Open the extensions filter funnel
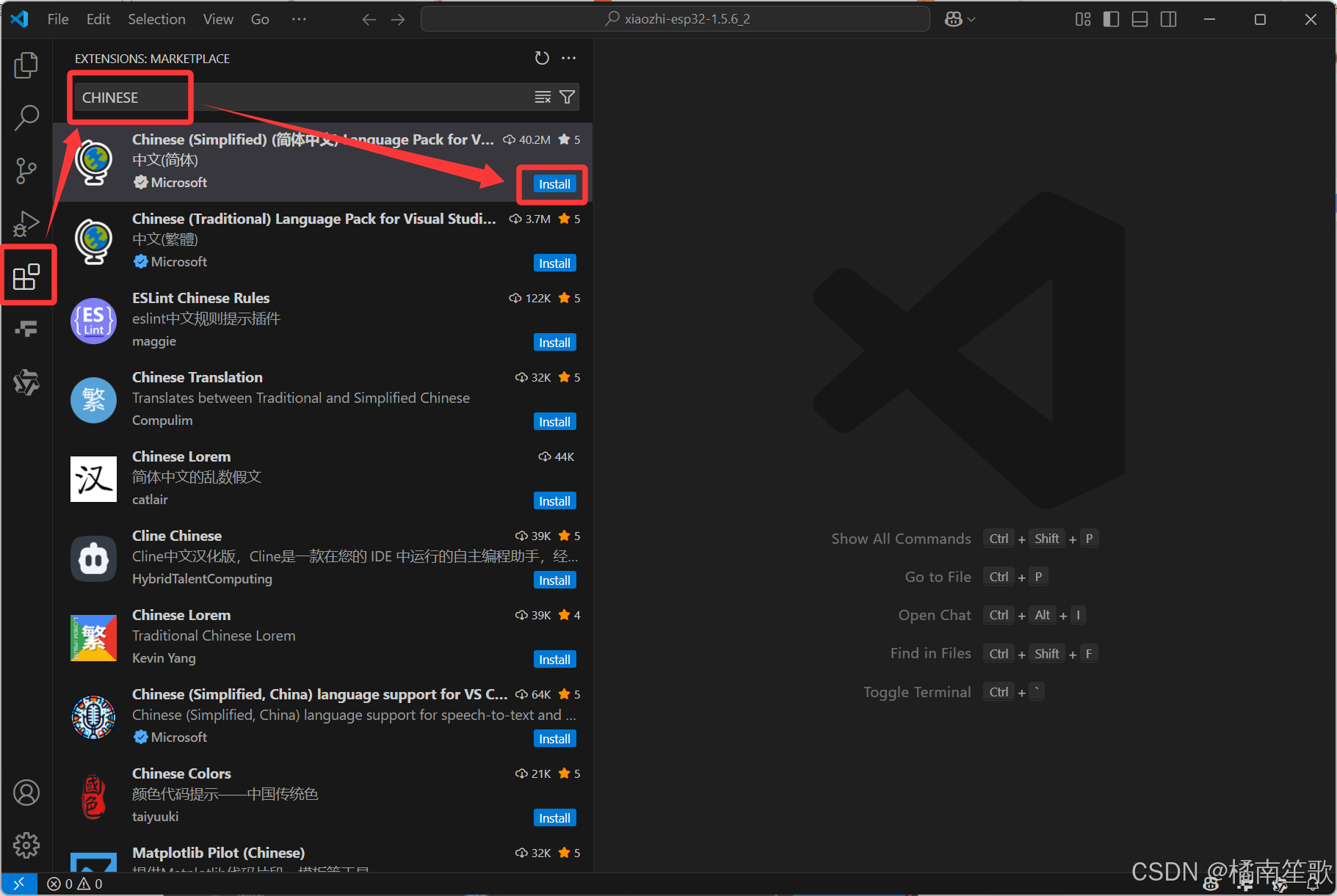The width and height of the screenshot is (1337, 896). pos(567,97)
